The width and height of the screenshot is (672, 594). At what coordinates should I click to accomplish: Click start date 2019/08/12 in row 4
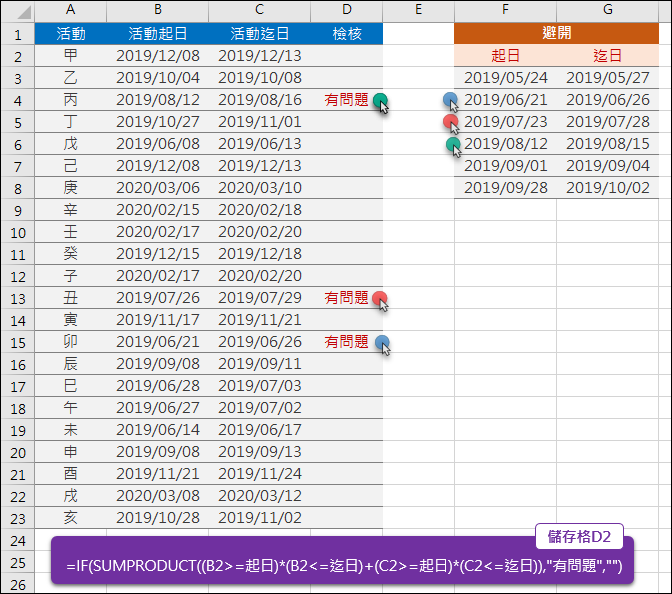coord(157,100)
